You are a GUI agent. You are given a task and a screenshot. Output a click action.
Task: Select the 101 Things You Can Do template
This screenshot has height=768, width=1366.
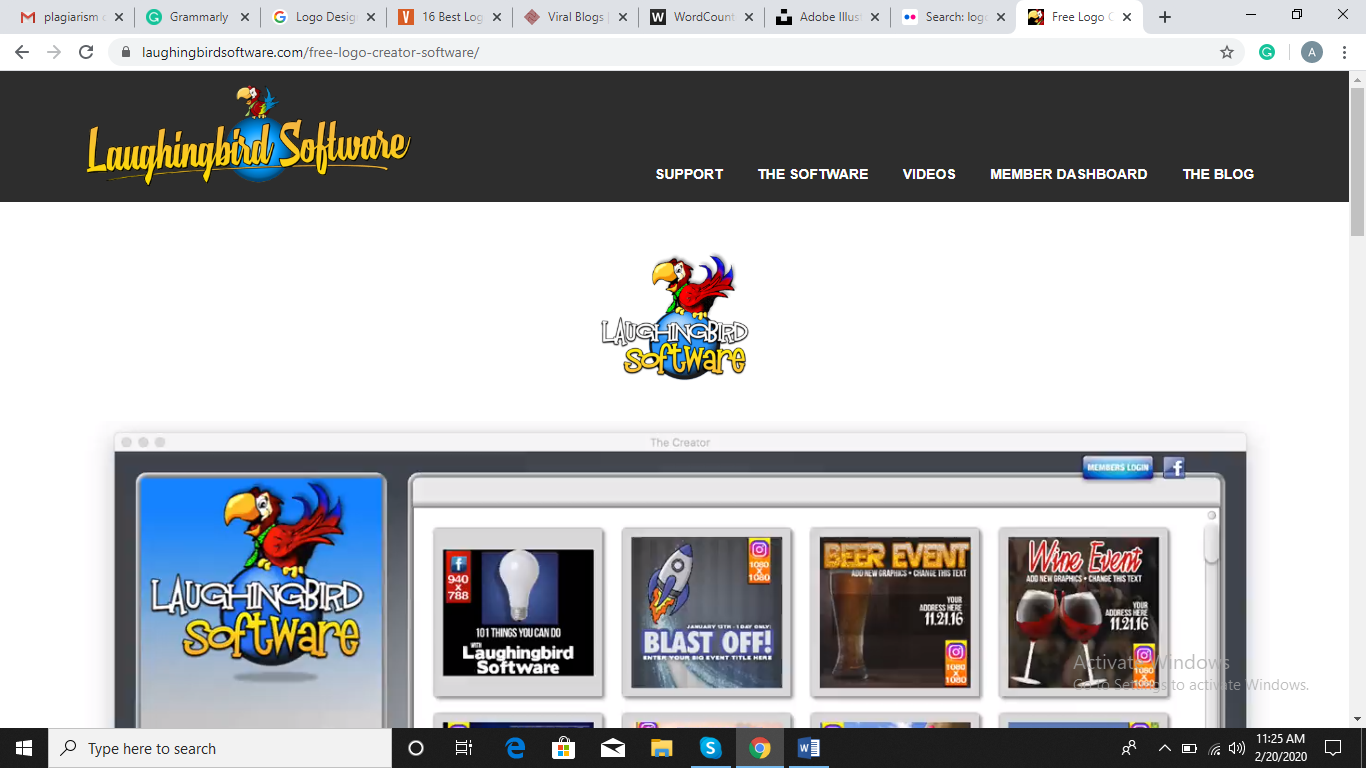518,612
